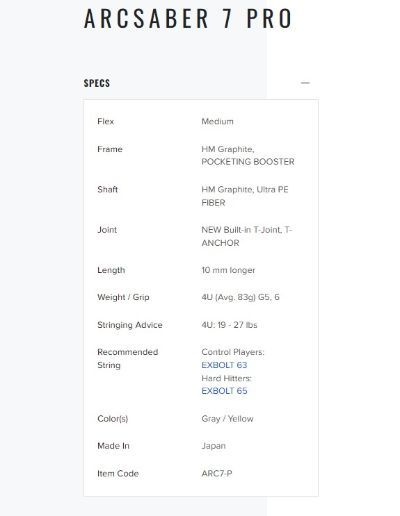Click the 4U: 19 - 27 lbs value
Viewport: 400px width, 516px height.
[229, 325]
